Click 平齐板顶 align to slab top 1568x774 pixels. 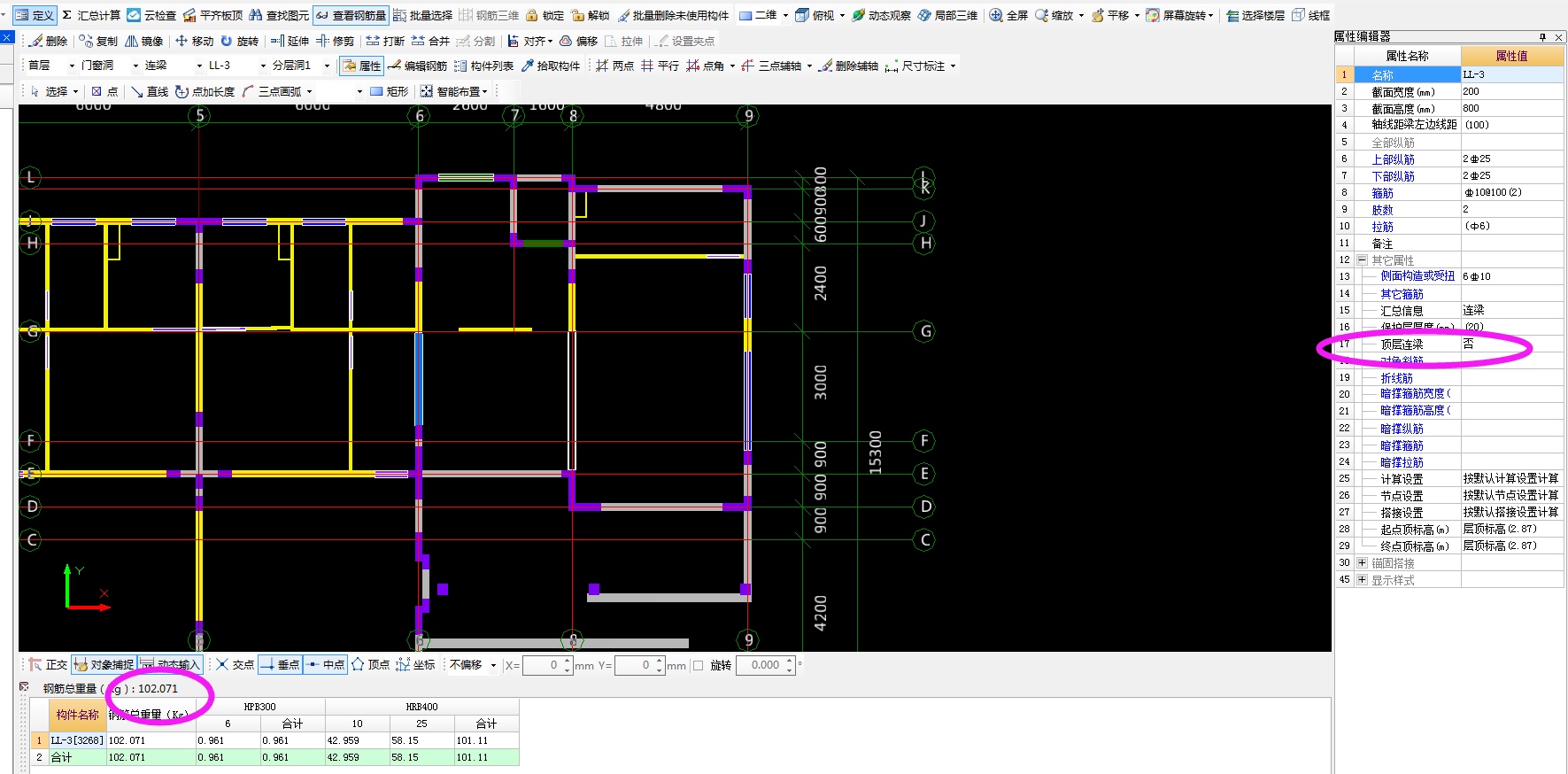(213, 15)
